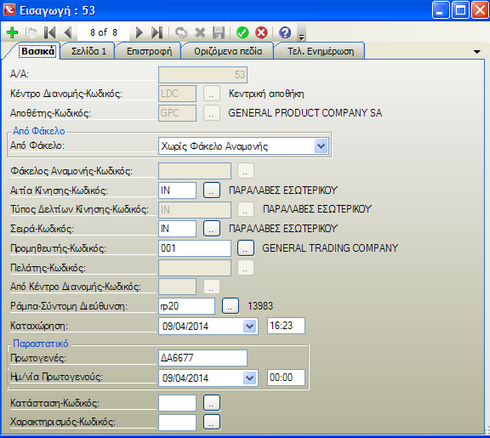Close the Εισαγωγή window
This screenshot has height=438, width=490.
[480, 10]
